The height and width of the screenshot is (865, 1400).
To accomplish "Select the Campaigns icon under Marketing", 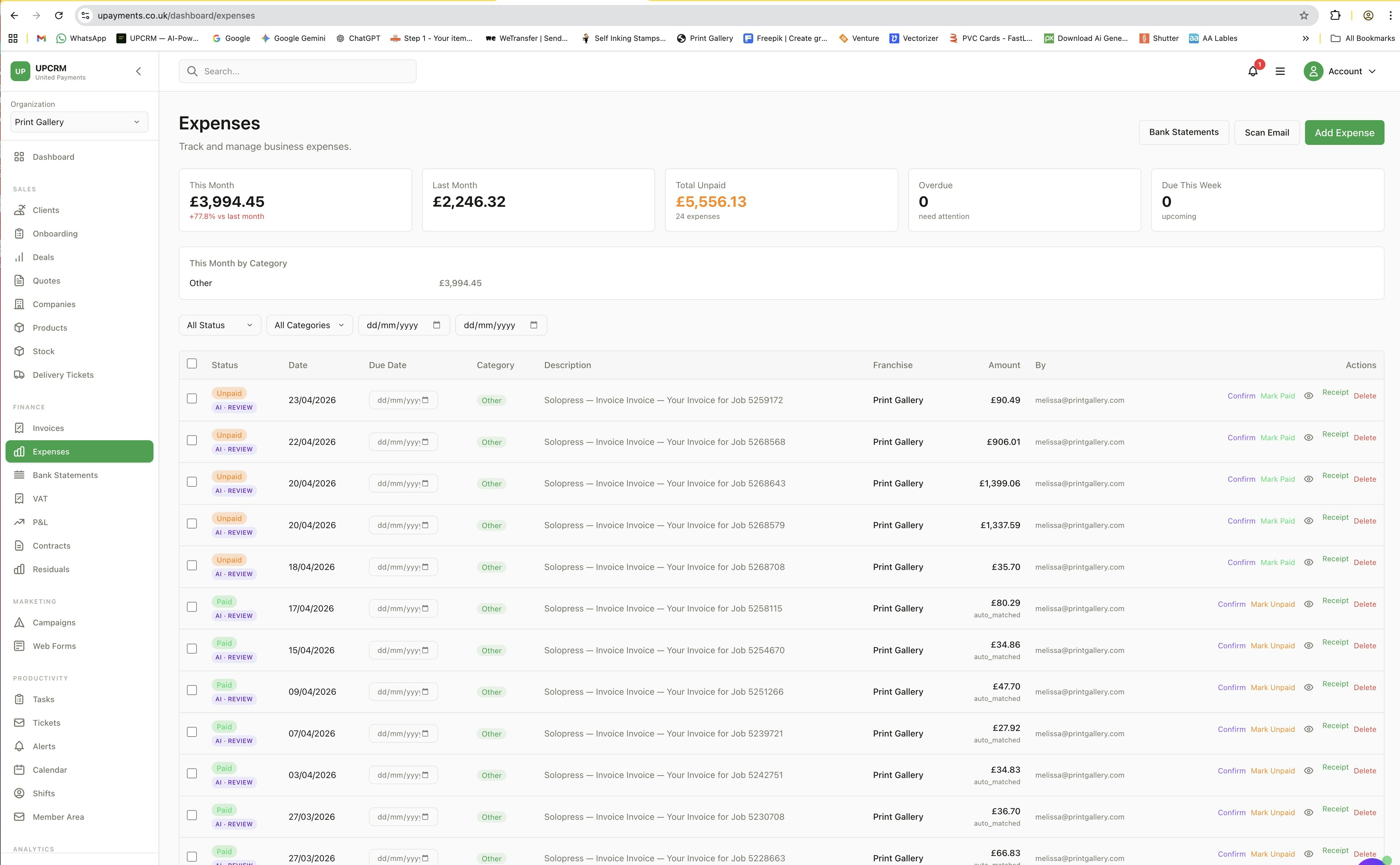I will 19,622.
